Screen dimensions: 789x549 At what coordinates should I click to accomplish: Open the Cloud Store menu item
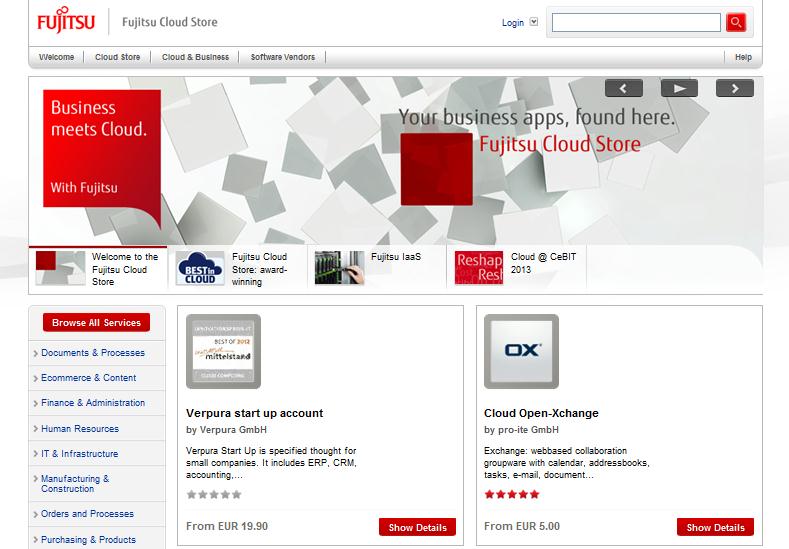118,57
